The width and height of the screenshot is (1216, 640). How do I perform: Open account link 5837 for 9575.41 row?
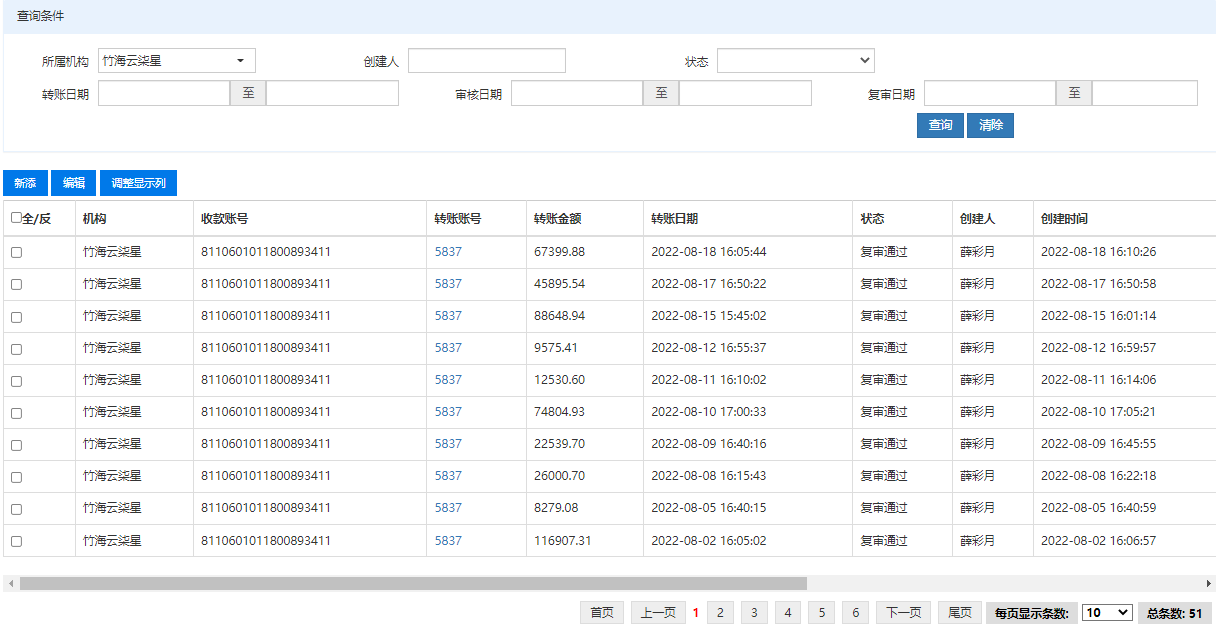click(448, 348)
